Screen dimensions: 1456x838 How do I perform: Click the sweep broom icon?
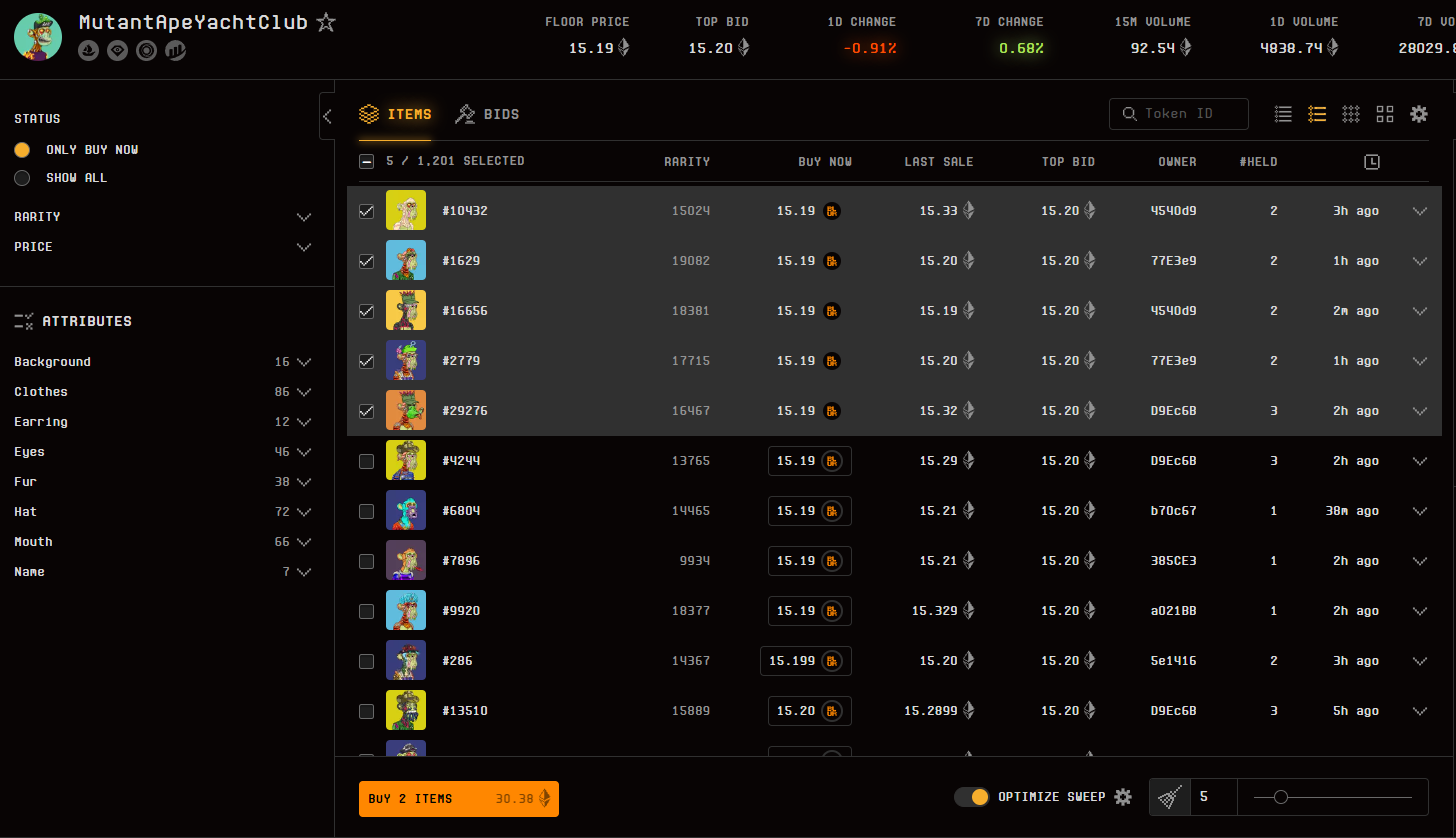click(1169, 797)
